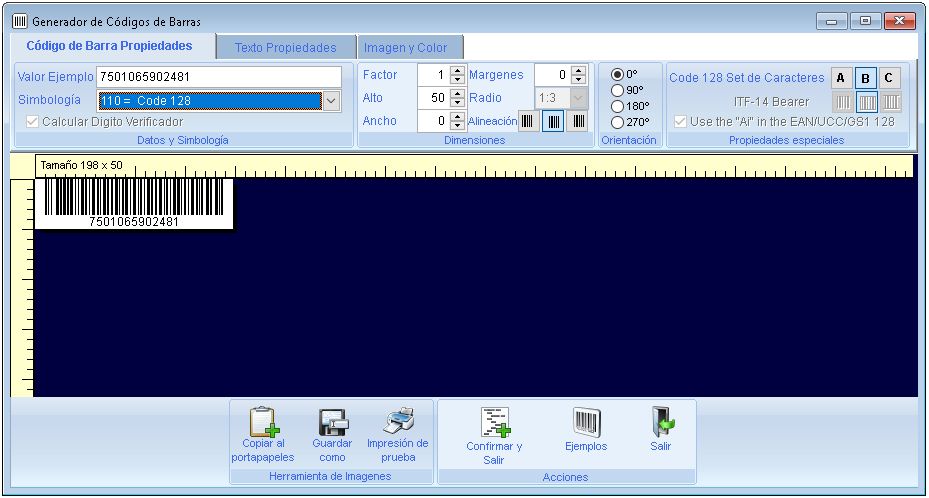The width and height of the screenshot is (929, 498).
Task: Select the 180° orientation option
Action: click(x=617, y=106)
